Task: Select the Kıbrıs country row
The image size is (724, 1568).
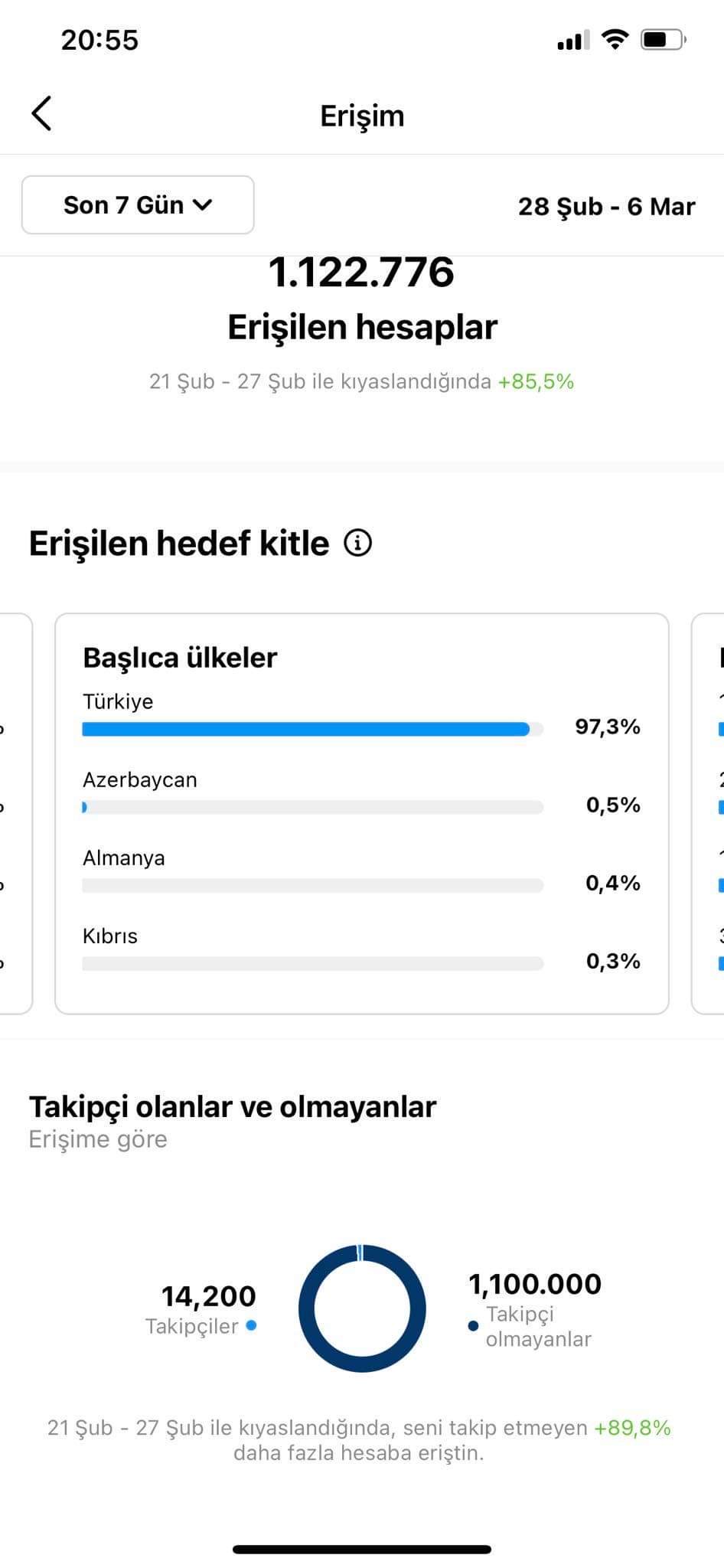Action: 361,950
